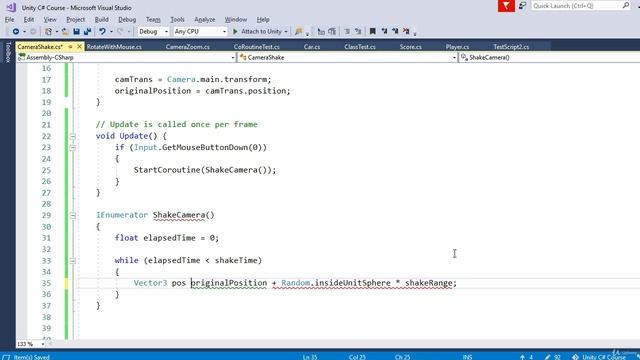Open the Any CPU platform dropdown
Image resolution: width=640 pixels, height=360 pixels.
coord(200,31)
